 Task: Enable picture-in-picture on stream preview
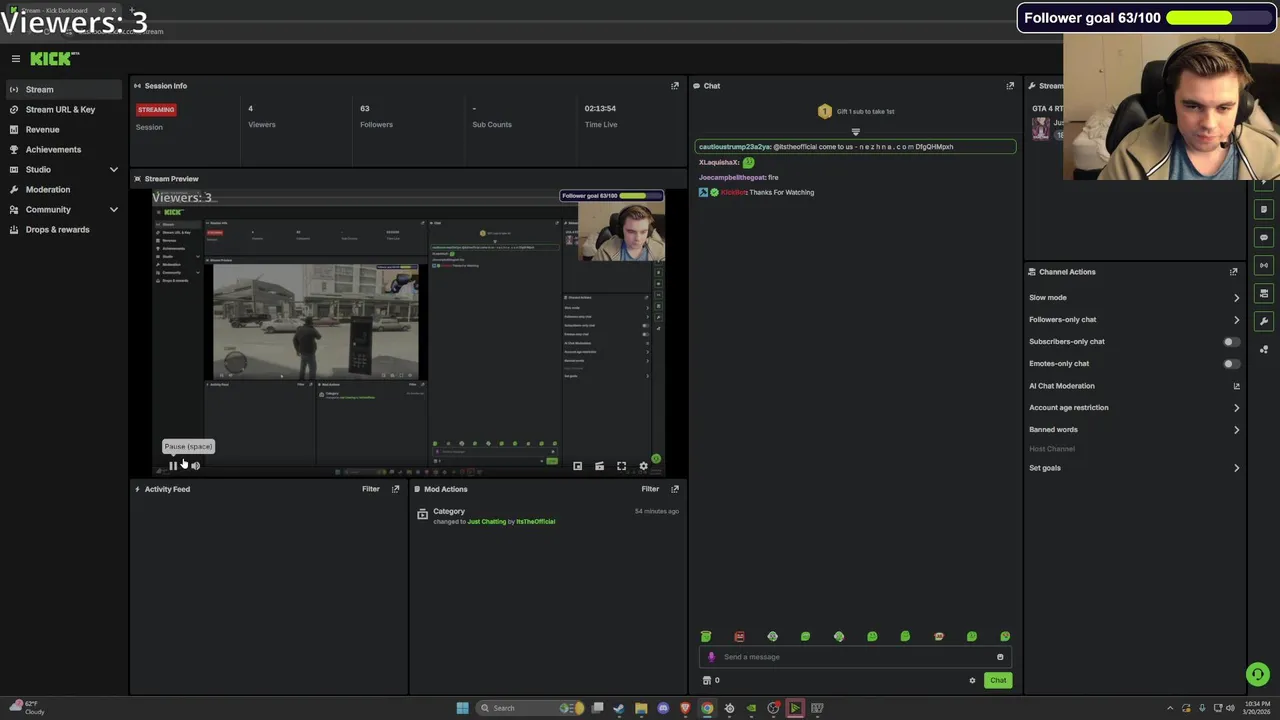tap(577, 466)
